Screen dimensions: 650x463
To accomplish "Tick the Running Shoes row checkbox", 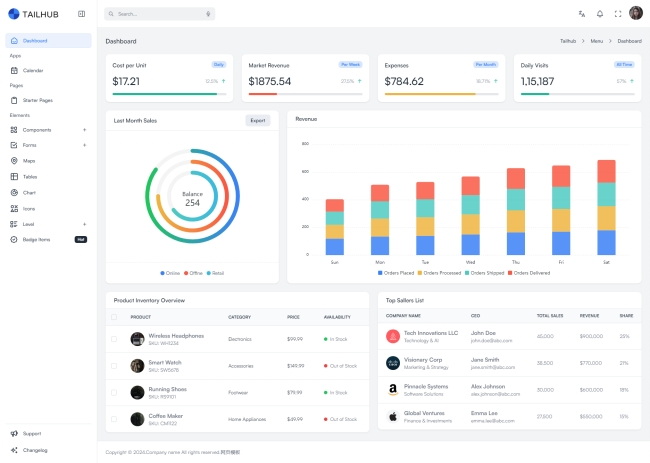I will click(x=114, y=392).
